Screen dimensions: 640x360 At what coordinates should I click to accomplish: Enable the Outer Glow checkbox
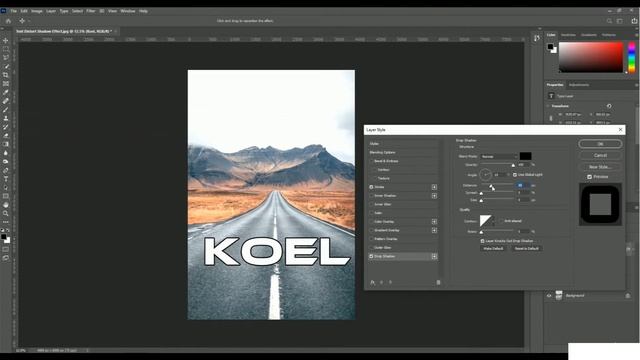tap(371, 247)
